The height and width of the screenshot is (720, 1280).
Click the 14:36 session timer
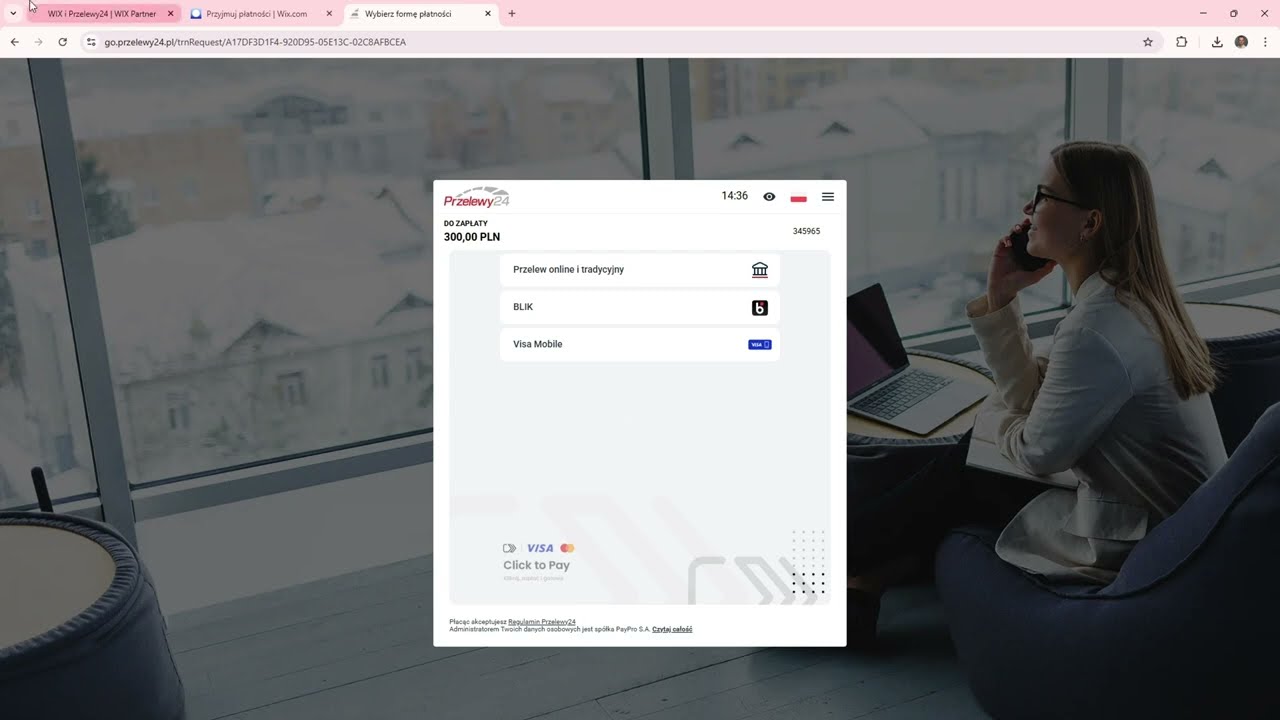coord(735,196)
